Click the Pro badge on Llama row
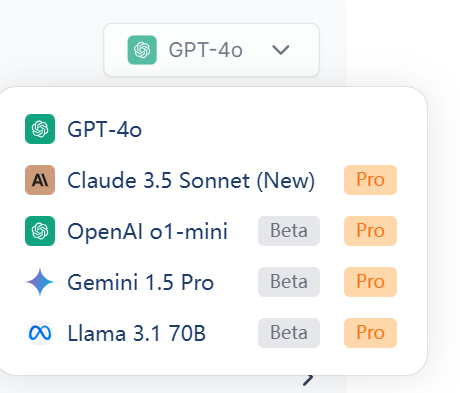 [370, 333]
